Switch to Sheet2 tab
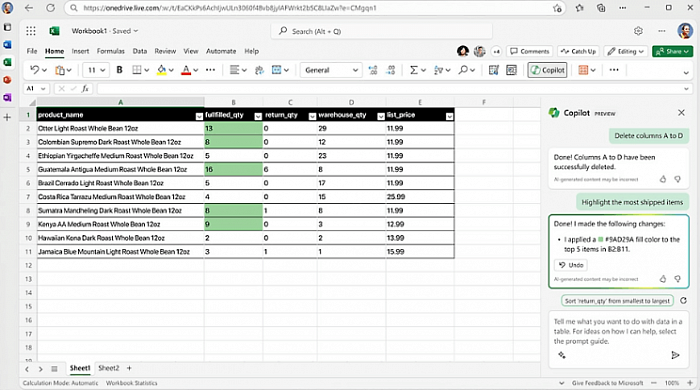The height and width of the screenshot is (390, 700). 108,368
